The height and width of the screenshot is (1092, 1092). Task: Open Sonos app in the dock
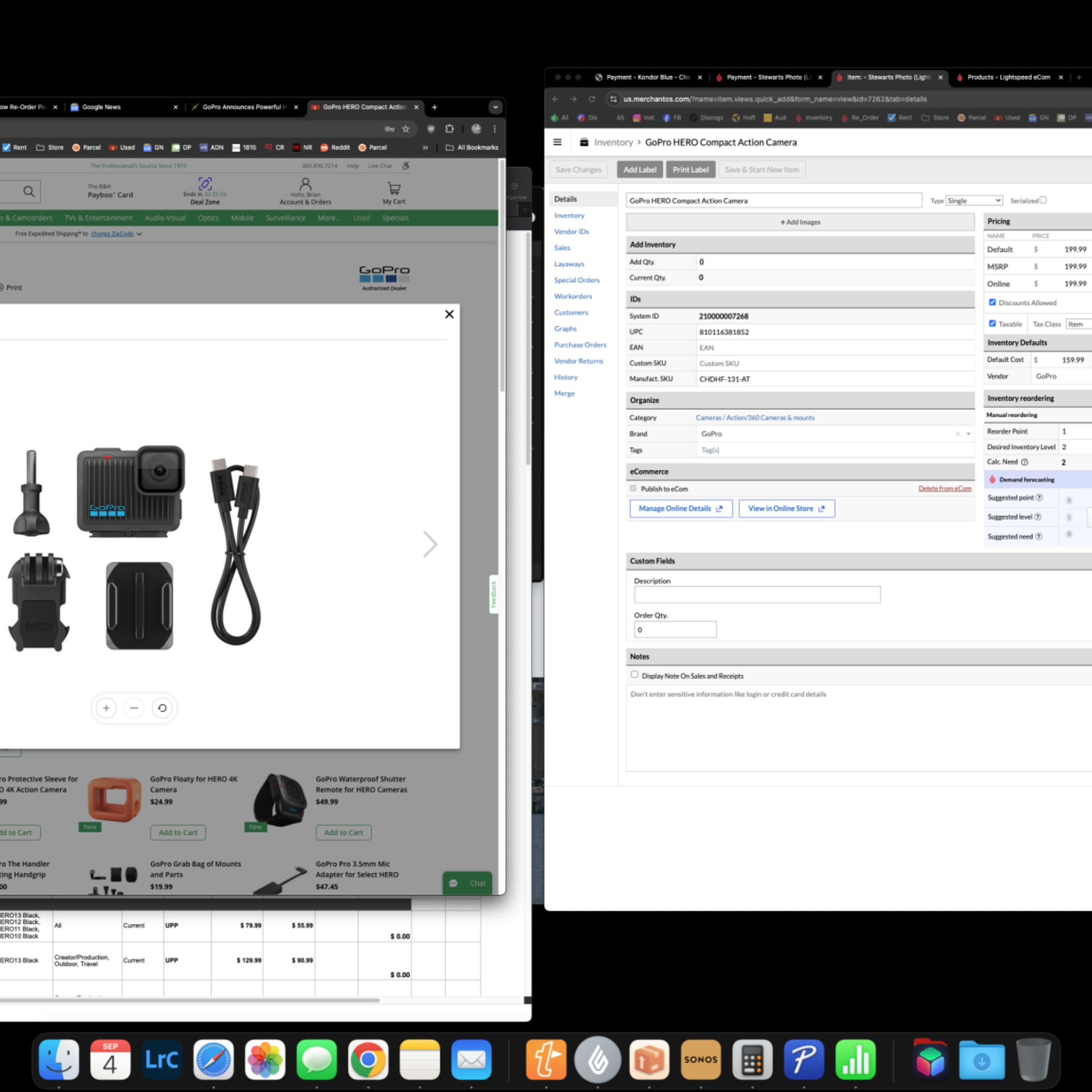[701, 1060]
